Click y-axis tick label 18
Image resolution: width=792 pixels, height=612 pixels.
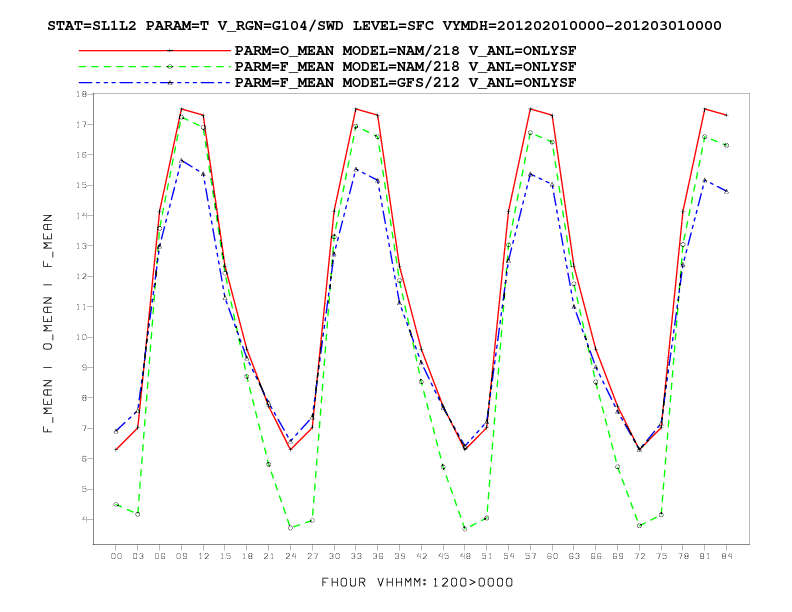click(82, 94)
